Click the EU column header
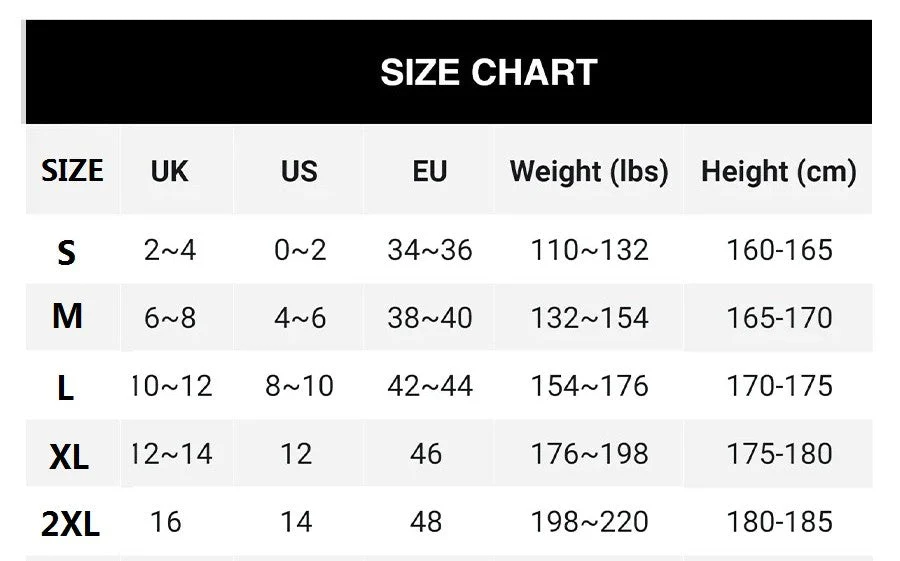Viewport: 900px width, 561px height. pos(430,171)
